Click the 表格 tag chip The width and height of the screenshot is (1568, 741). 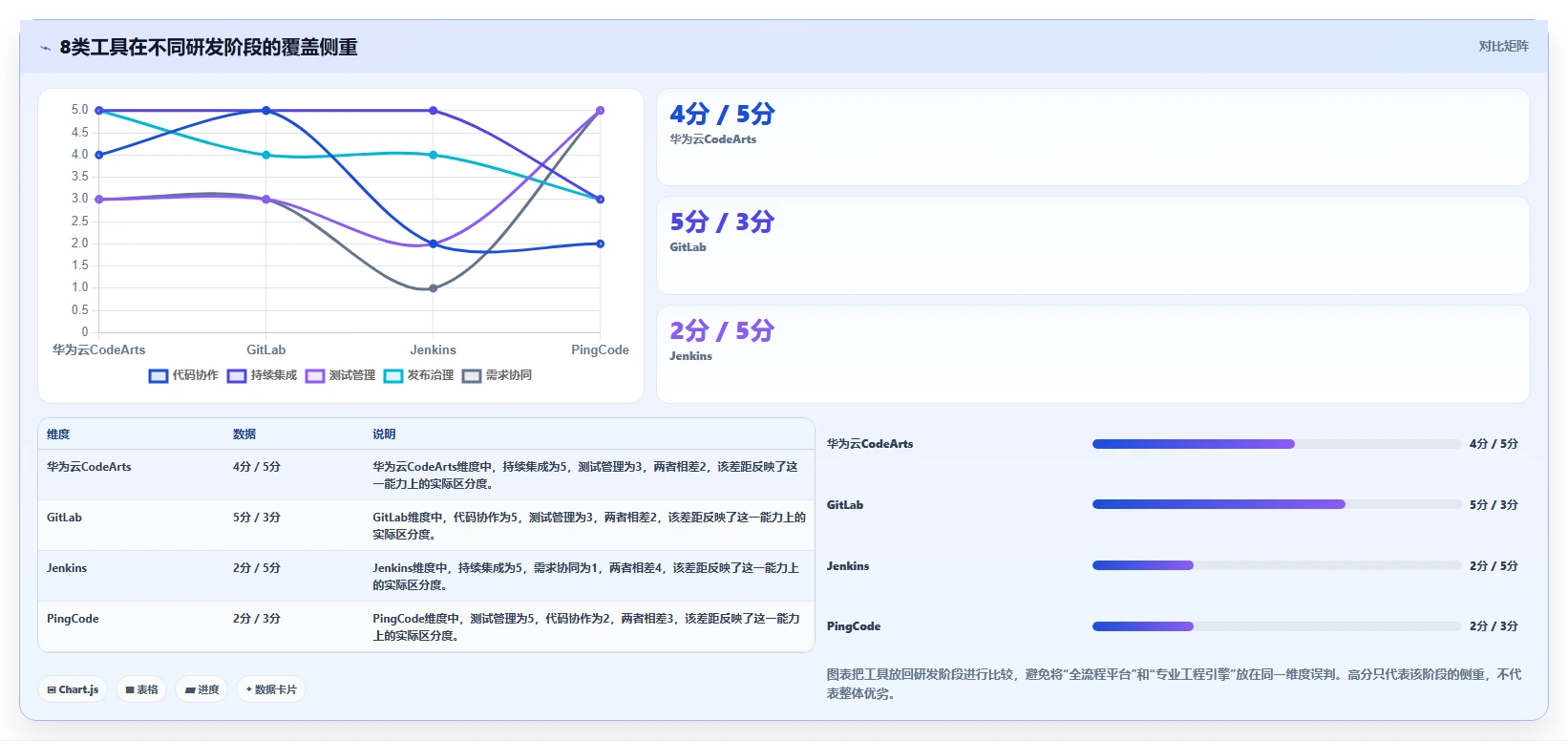click(141, 689)
